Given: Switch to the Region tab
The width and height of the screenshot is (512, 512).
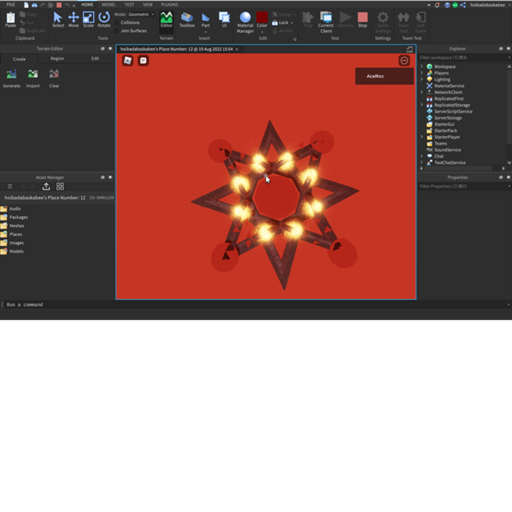Looking at the screenshot, I should (x=57, y=58).
